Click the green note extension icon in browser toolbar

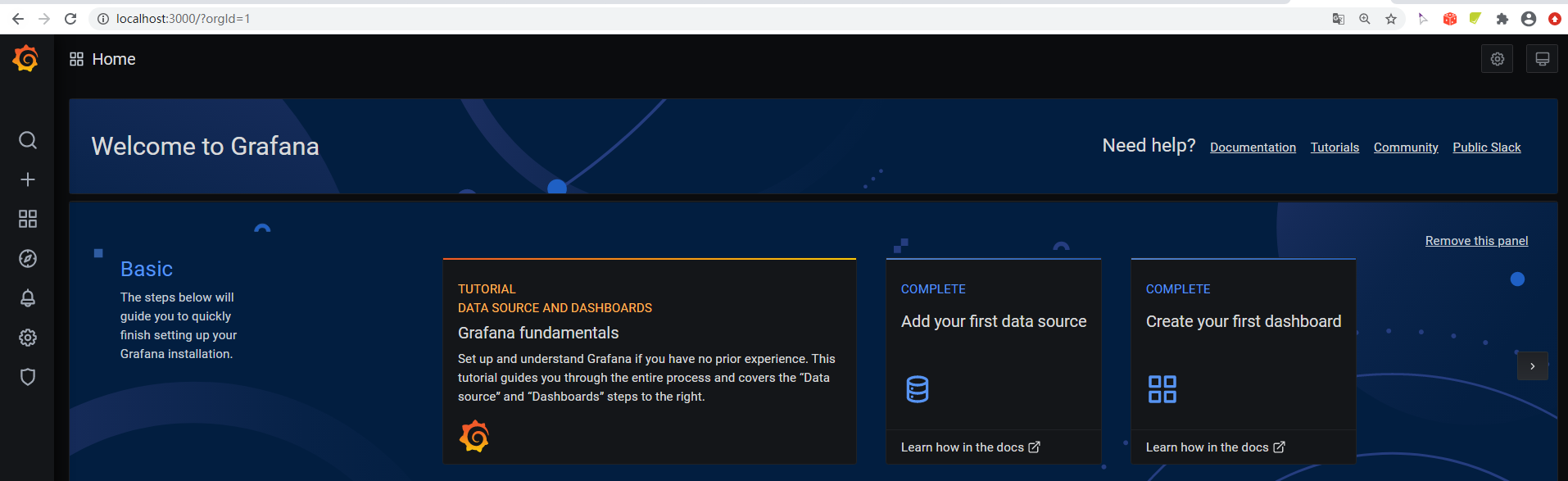(1475, 18)
